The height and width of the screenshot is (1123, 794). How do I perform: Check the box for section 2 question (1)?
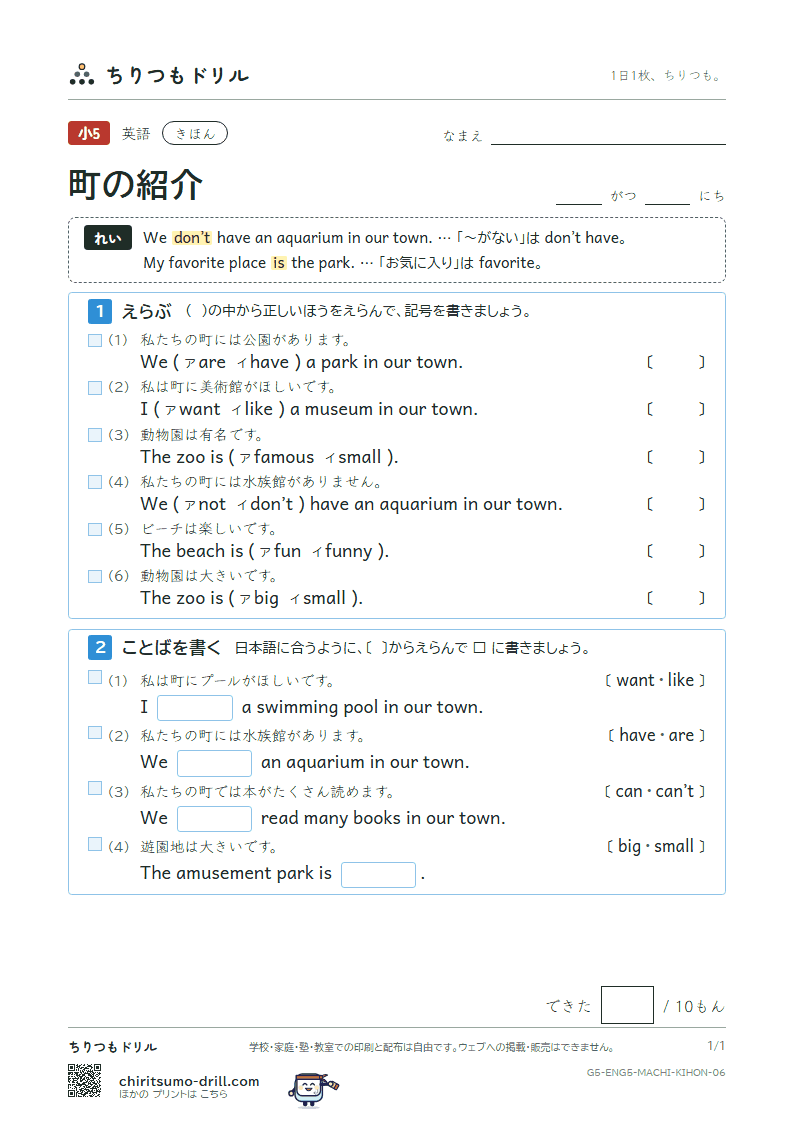[95, 677]
